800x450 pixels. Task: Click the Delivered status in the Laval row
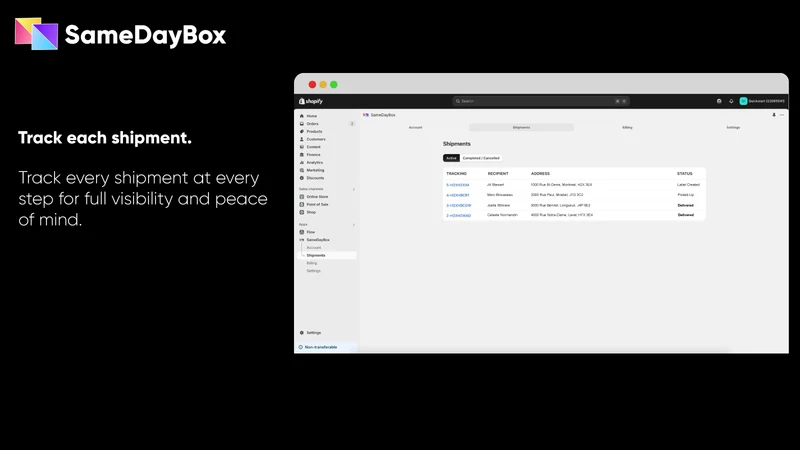pos(685,215)
